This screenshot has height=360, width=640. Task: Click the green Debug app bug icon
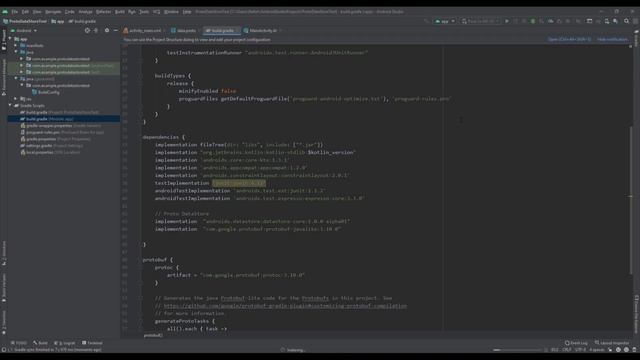click(x=533, y=21)
